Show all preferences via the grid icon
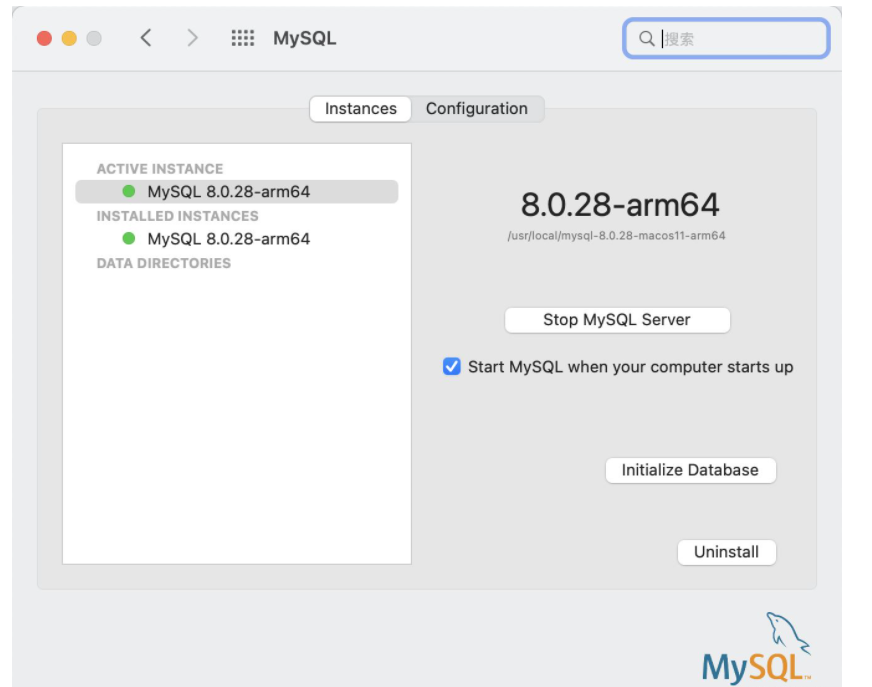This screenshot has height=687, width=872. pos(242,38)
